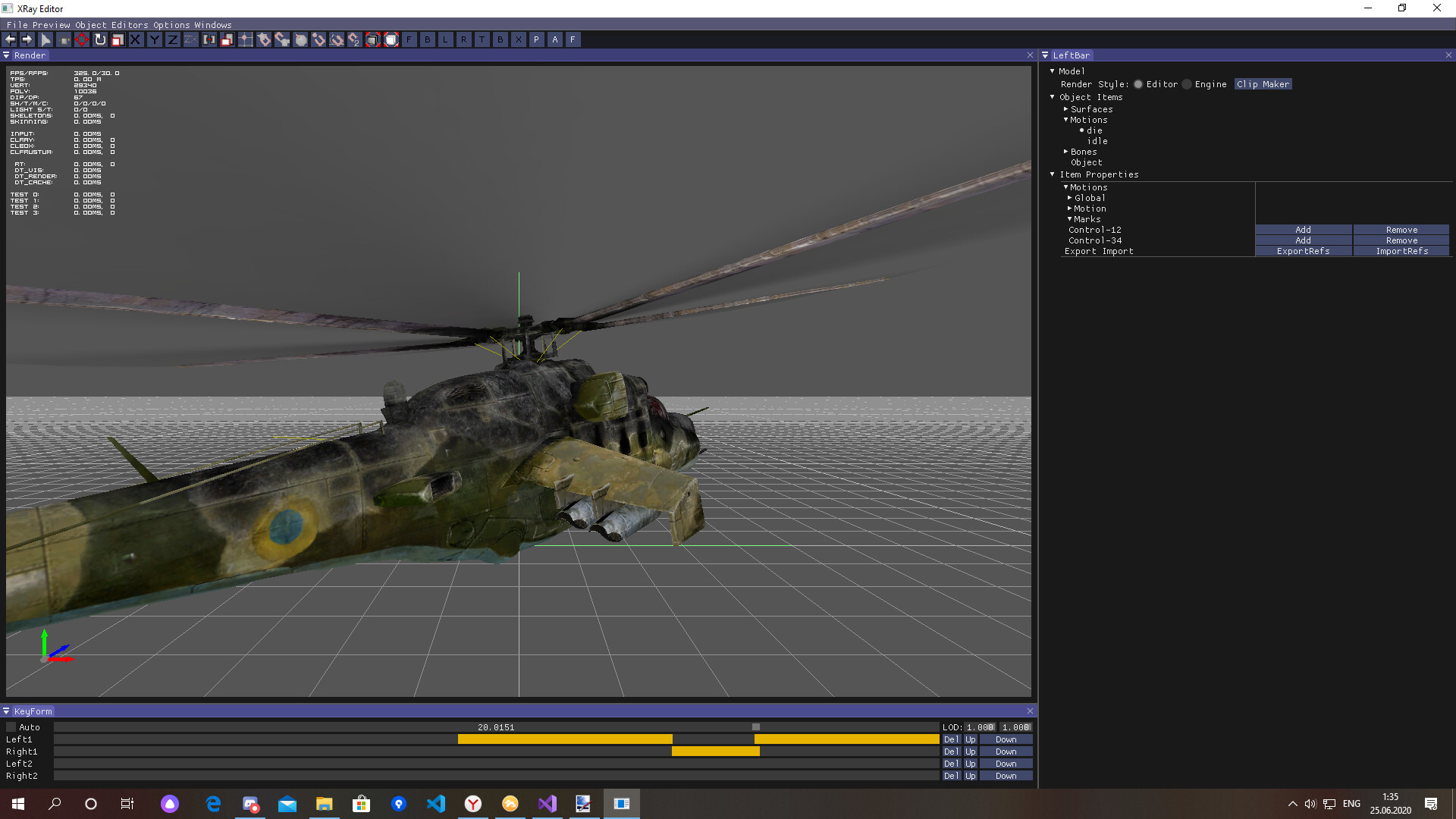This screenshot has height=819, width=1456.
Task: Select the Move tool with red arrows
Action: coord(82,39)
